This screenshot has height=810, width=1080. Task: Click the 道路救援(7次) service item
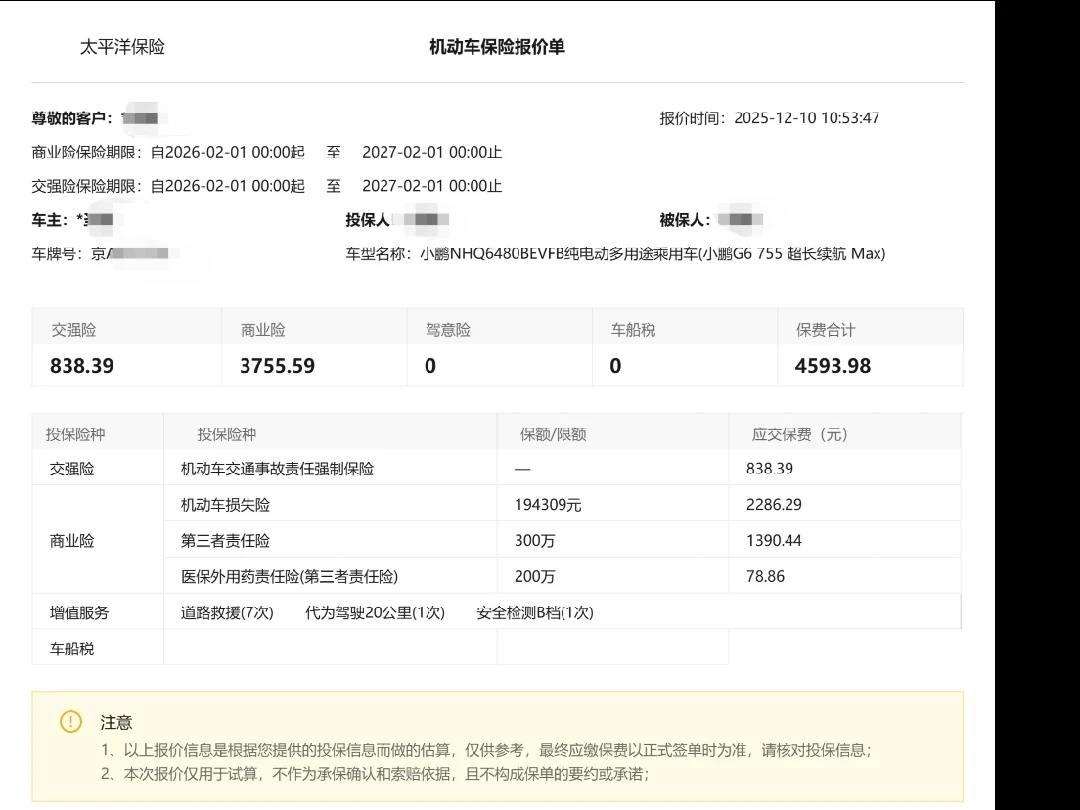pyautogui.click(x=227, y=613)
